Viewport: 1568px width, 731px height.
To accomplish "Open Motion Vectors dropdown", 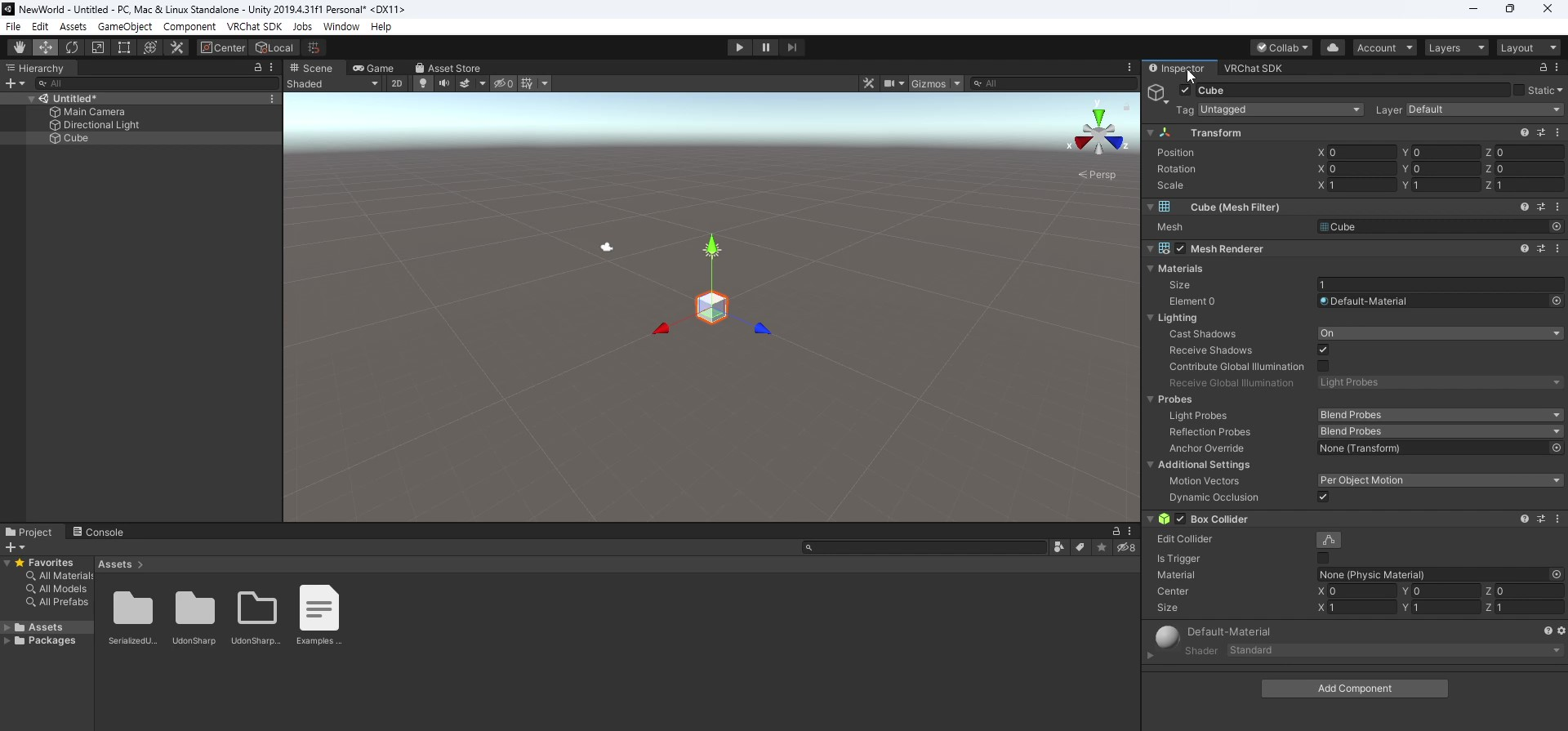I will tap(1440, 480).
